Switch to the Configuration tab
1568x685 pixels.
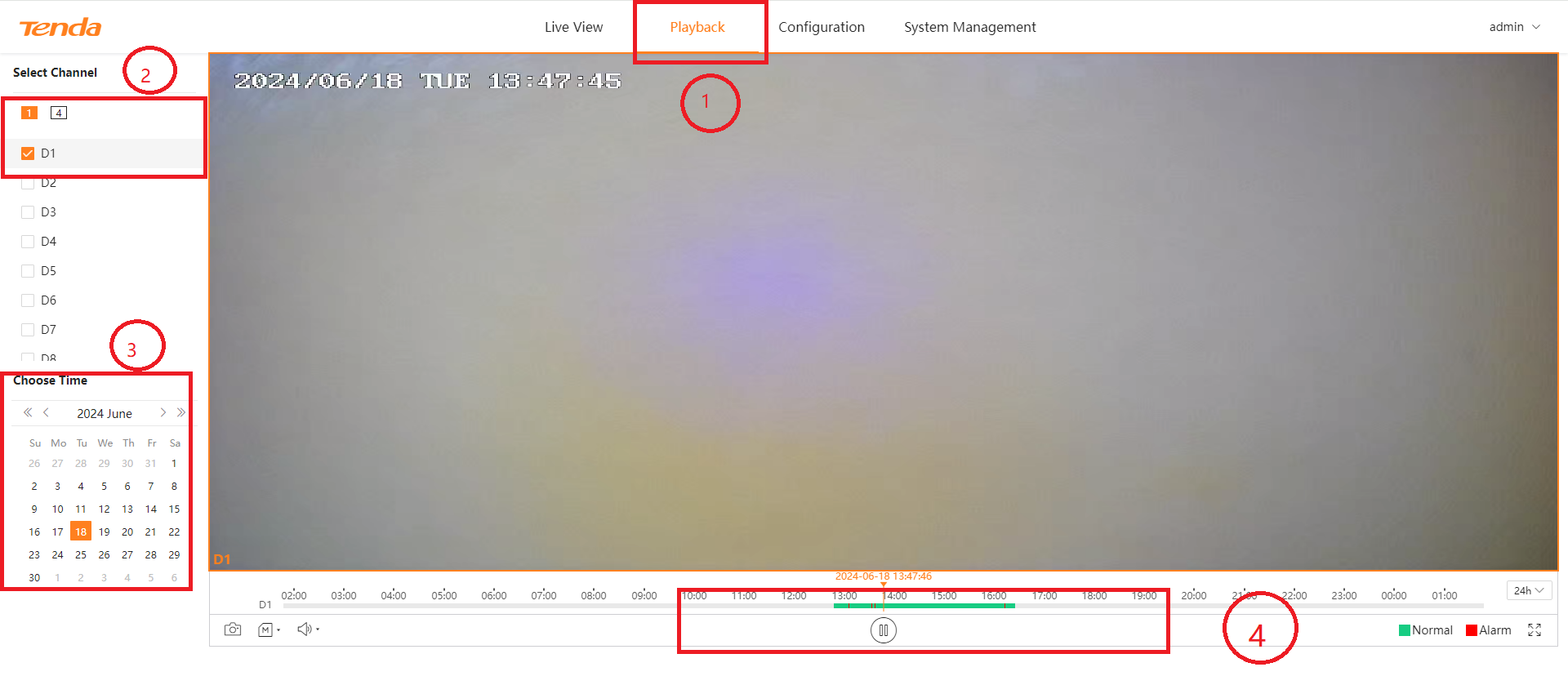coord(821,27)
